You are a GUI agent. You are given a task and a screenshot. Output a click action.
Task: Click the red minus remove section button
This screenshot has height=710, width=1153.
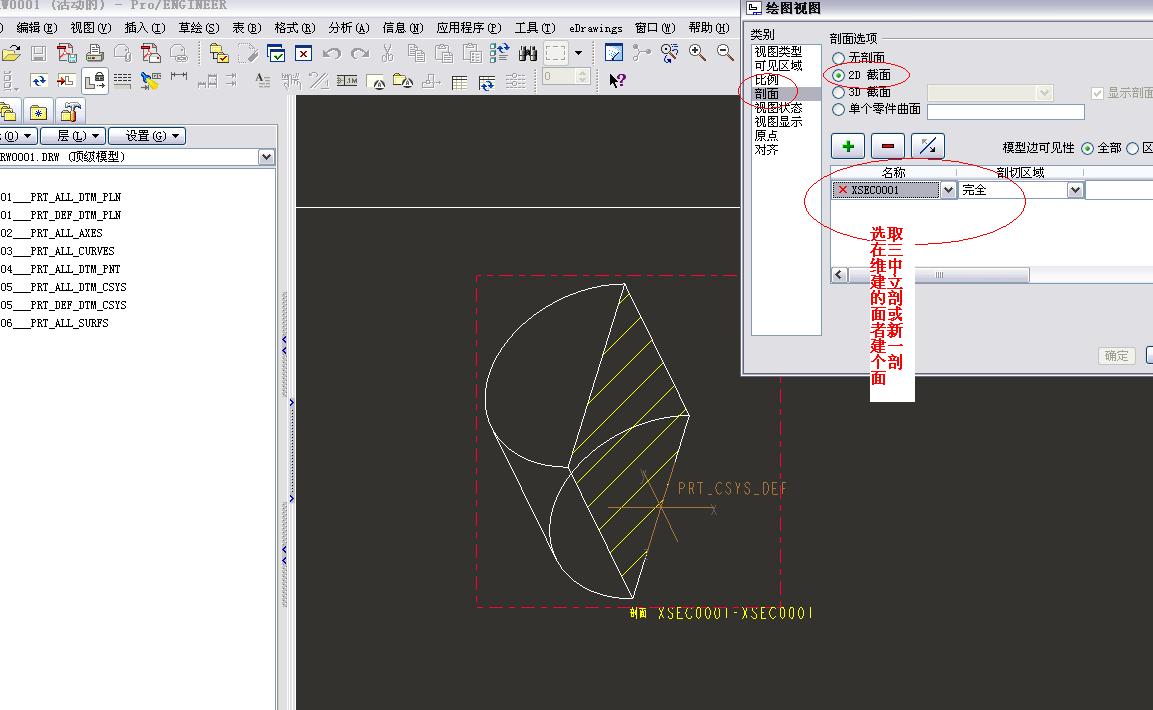(888, 146)
